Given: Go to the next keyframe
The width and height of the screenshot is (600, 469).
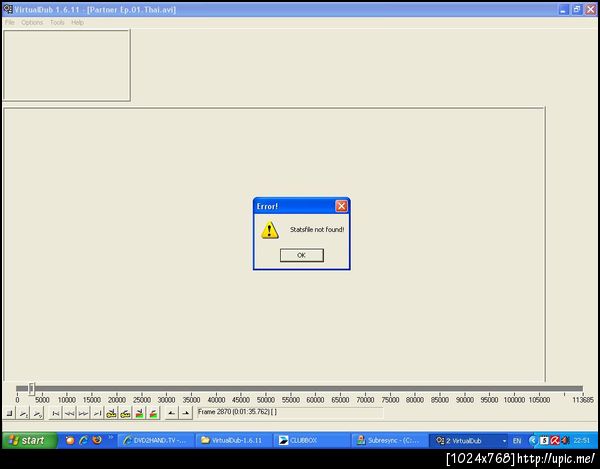Looking at the screenshot, I should 125,413.
